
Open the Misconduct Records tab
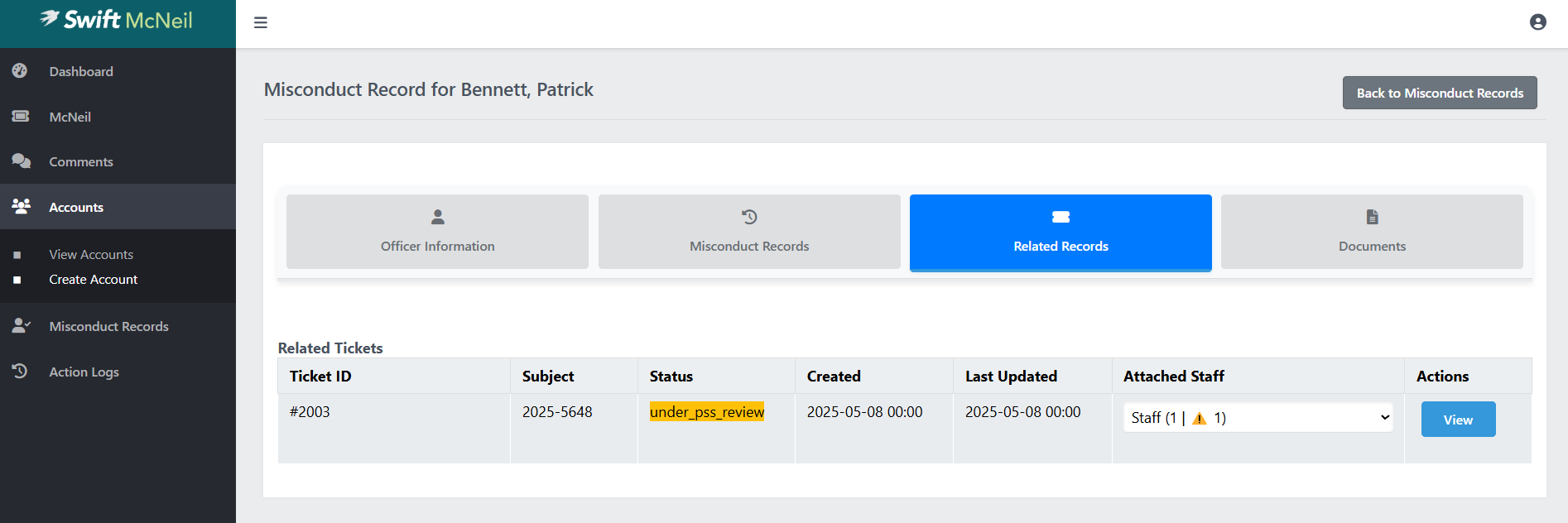point(749,232)
